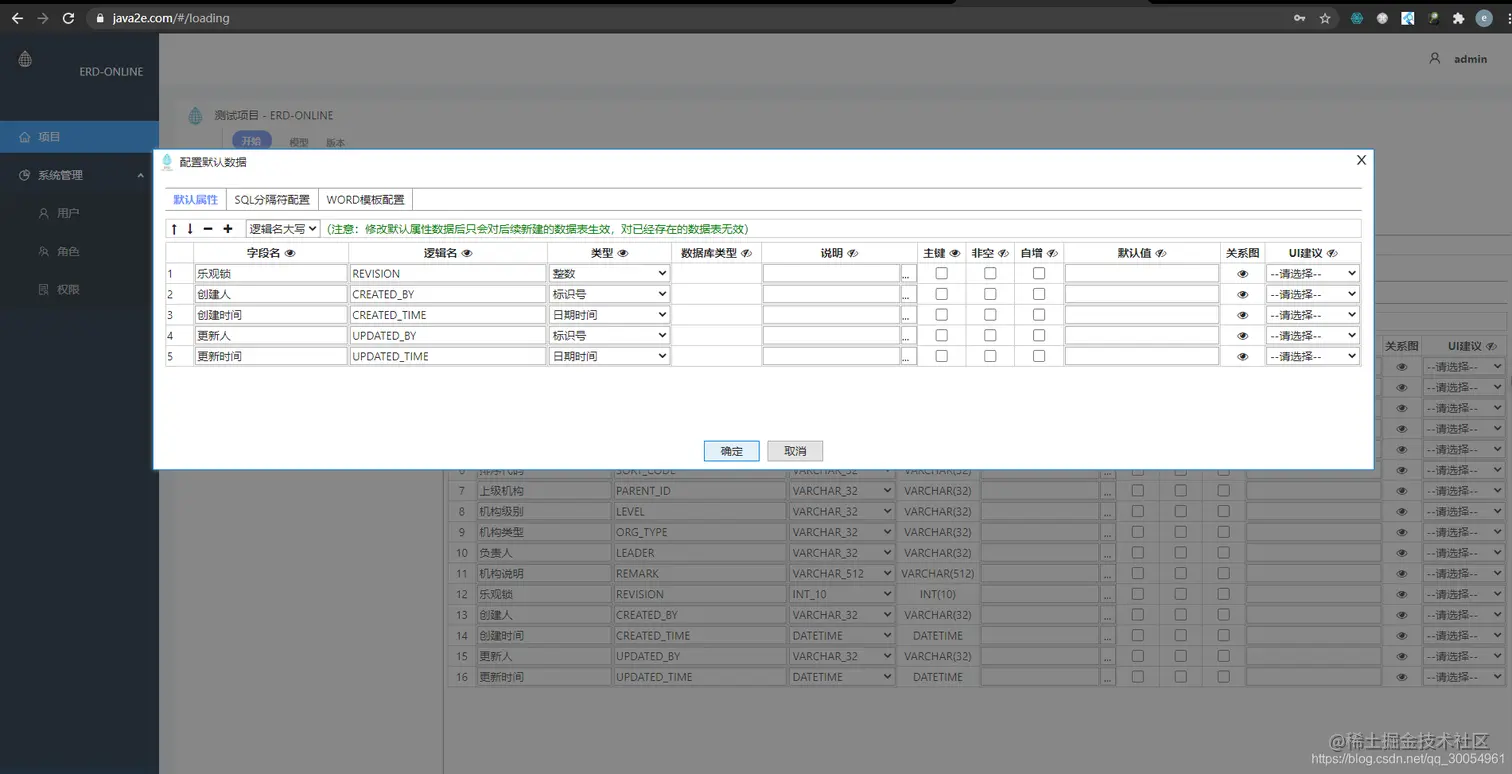Viewport: 1512px width, 774px height.
Task: Open browser extensions puzzle icon
Action: pyautogui.click(x=1458, y=18)
